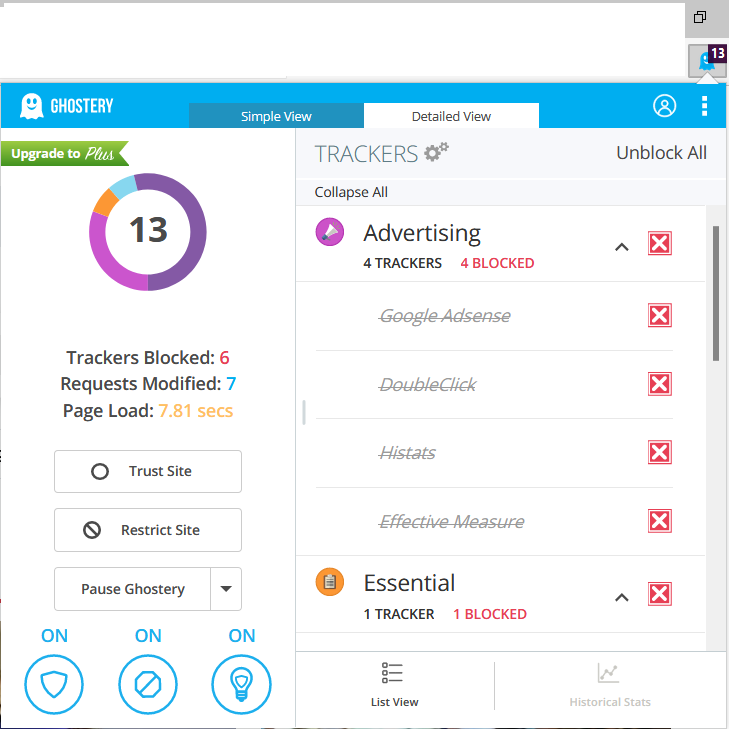Image resolution: width=729 pixels, height=729 pixels.
Task: Click Effective Measure tracker name
Action: [452, 521]
